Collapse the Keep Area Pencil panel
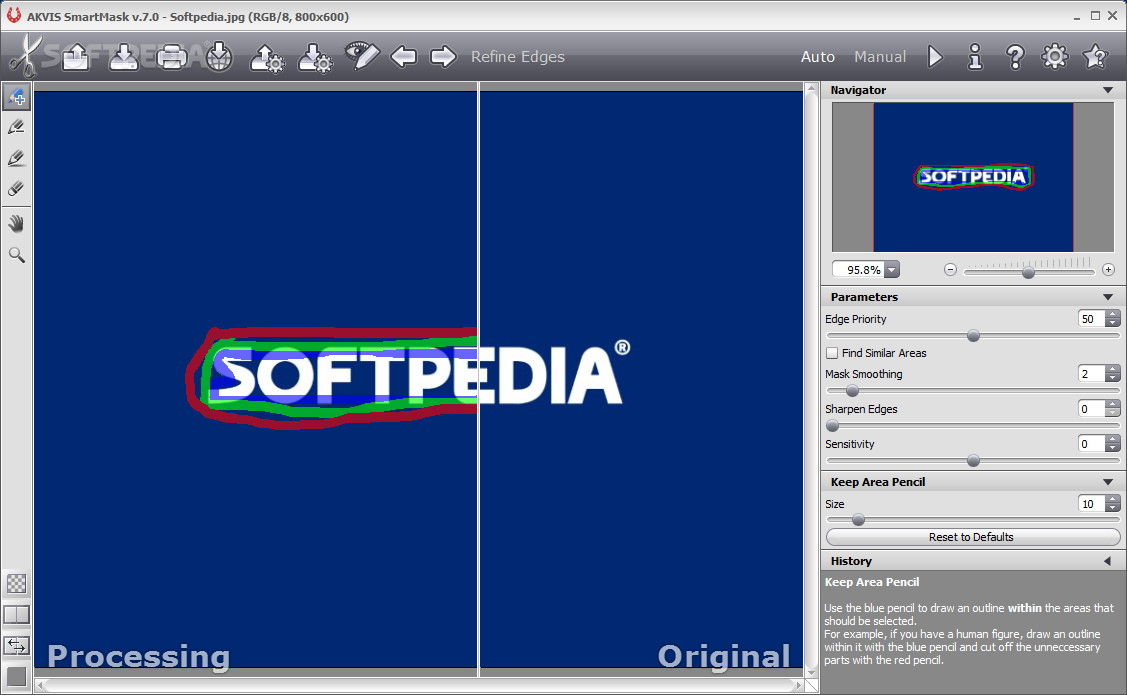Viewport: 1127px width, 695px height. [x=1108, y=482]
